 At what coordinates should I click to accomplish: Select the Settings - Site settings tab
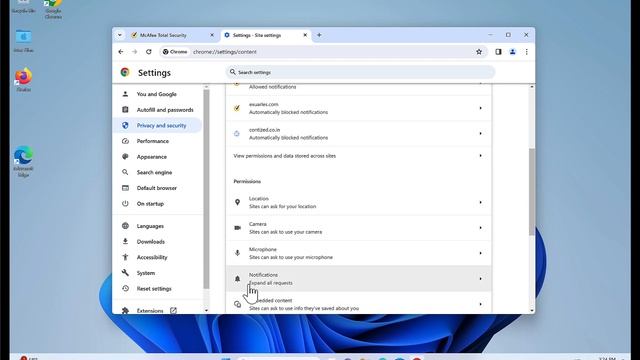coord(266,35)
